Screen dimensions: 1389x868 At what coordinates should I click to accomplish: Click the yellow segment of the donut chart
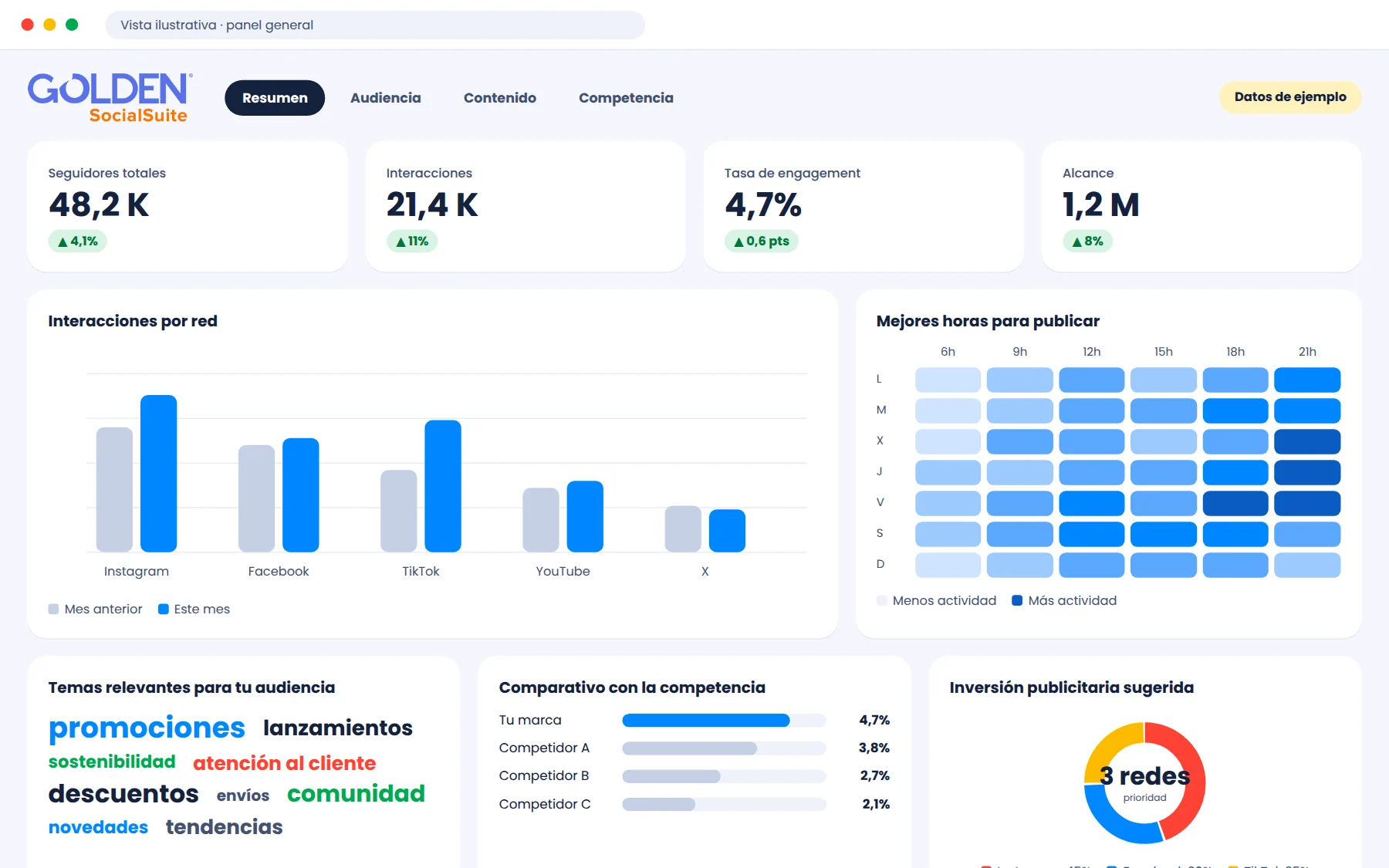point(1107,748)
